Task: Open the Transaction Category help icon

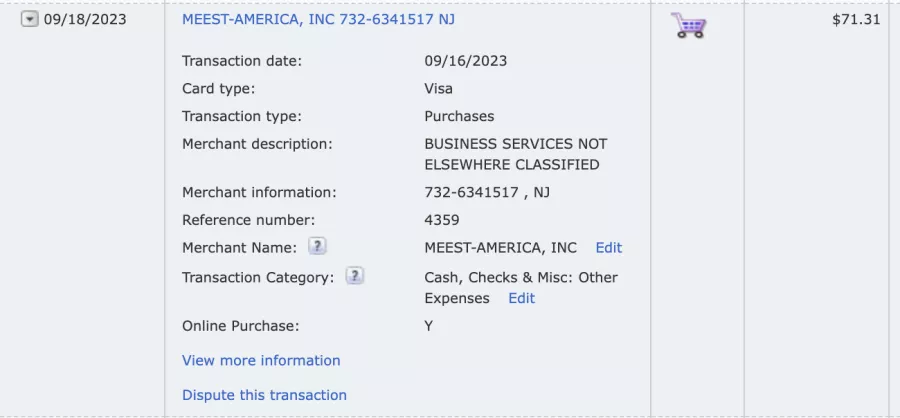Action: pos(354,276)
